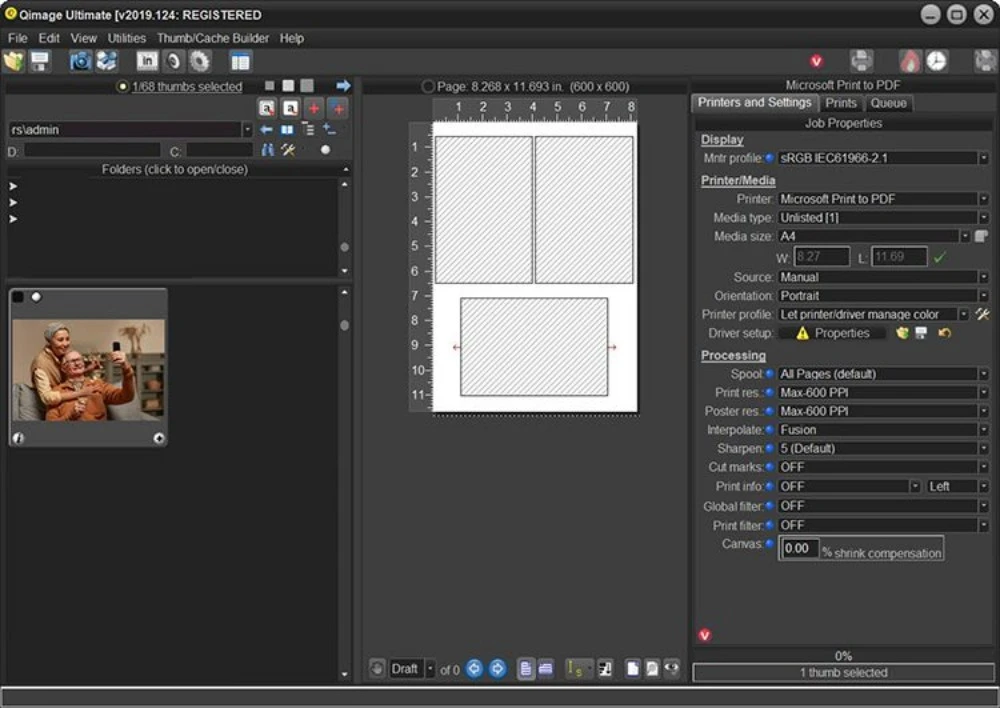Toggle the radio button beside thumbs selected
The image size is (1000, 708).
coord(123,87)
